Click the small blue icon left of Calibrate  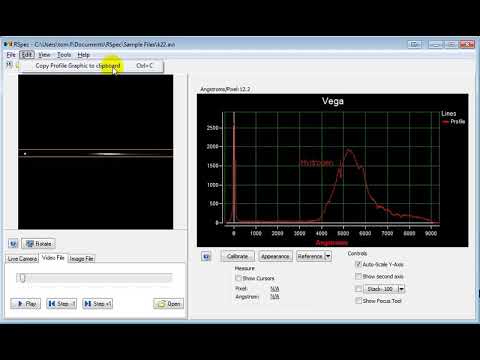[x=206, y=256]
